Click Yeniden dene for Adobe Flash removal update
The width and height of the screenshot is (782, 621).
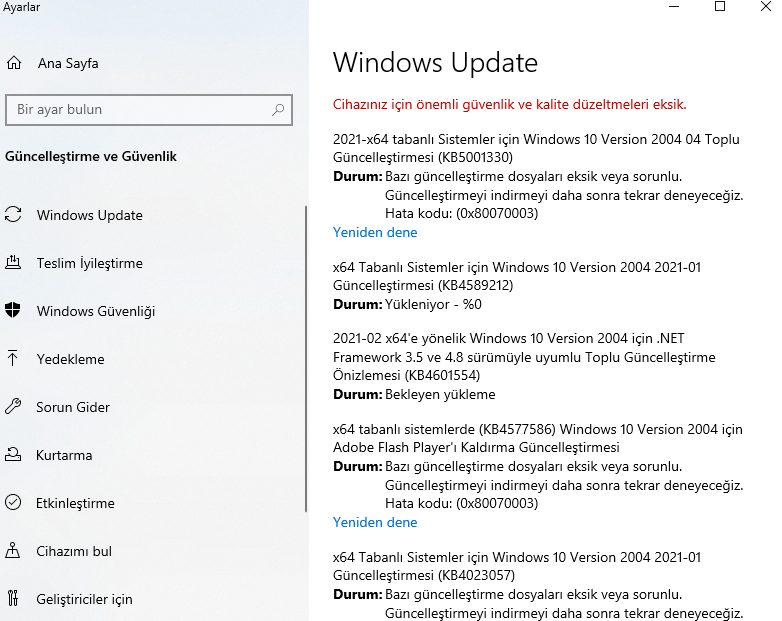[375, 522]
